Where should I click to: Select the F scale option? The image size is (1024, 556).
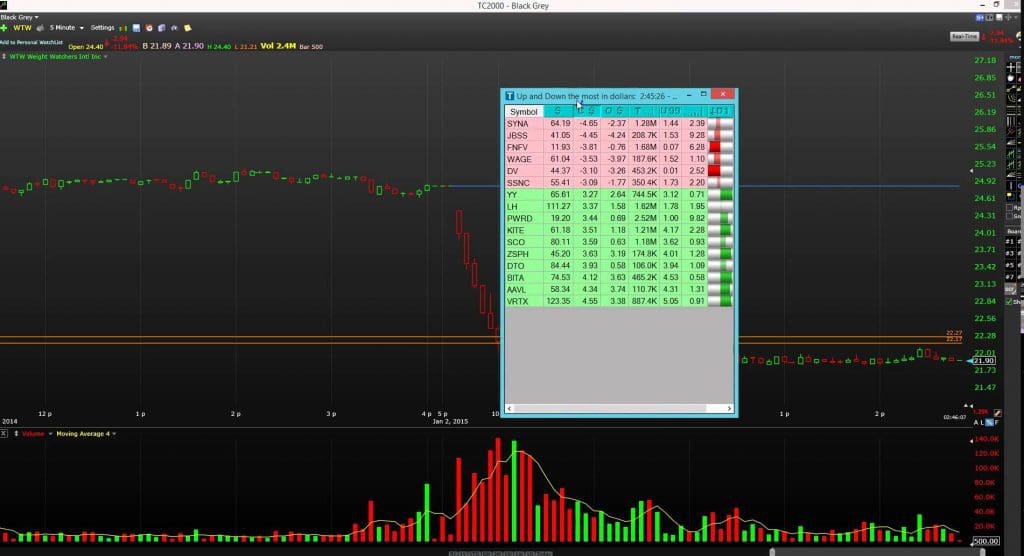coord(997,423)
